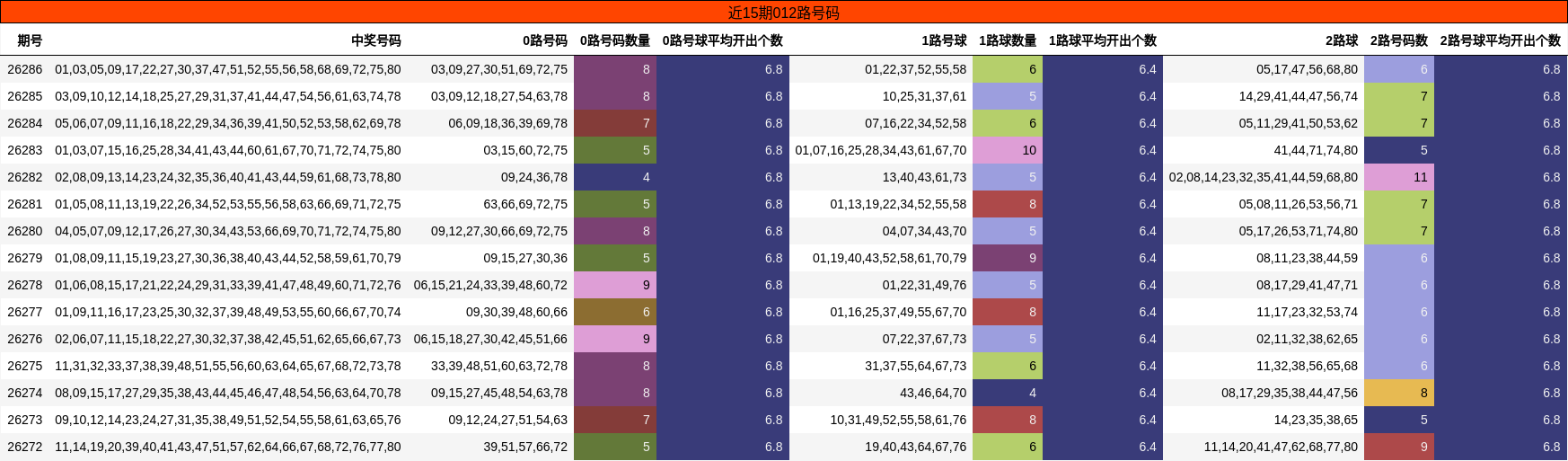Click 0路号码 cell 06,15,21,24,33,39,48,60,72
This screenshot has height=461, width=1568.
(x=490, y=285)
